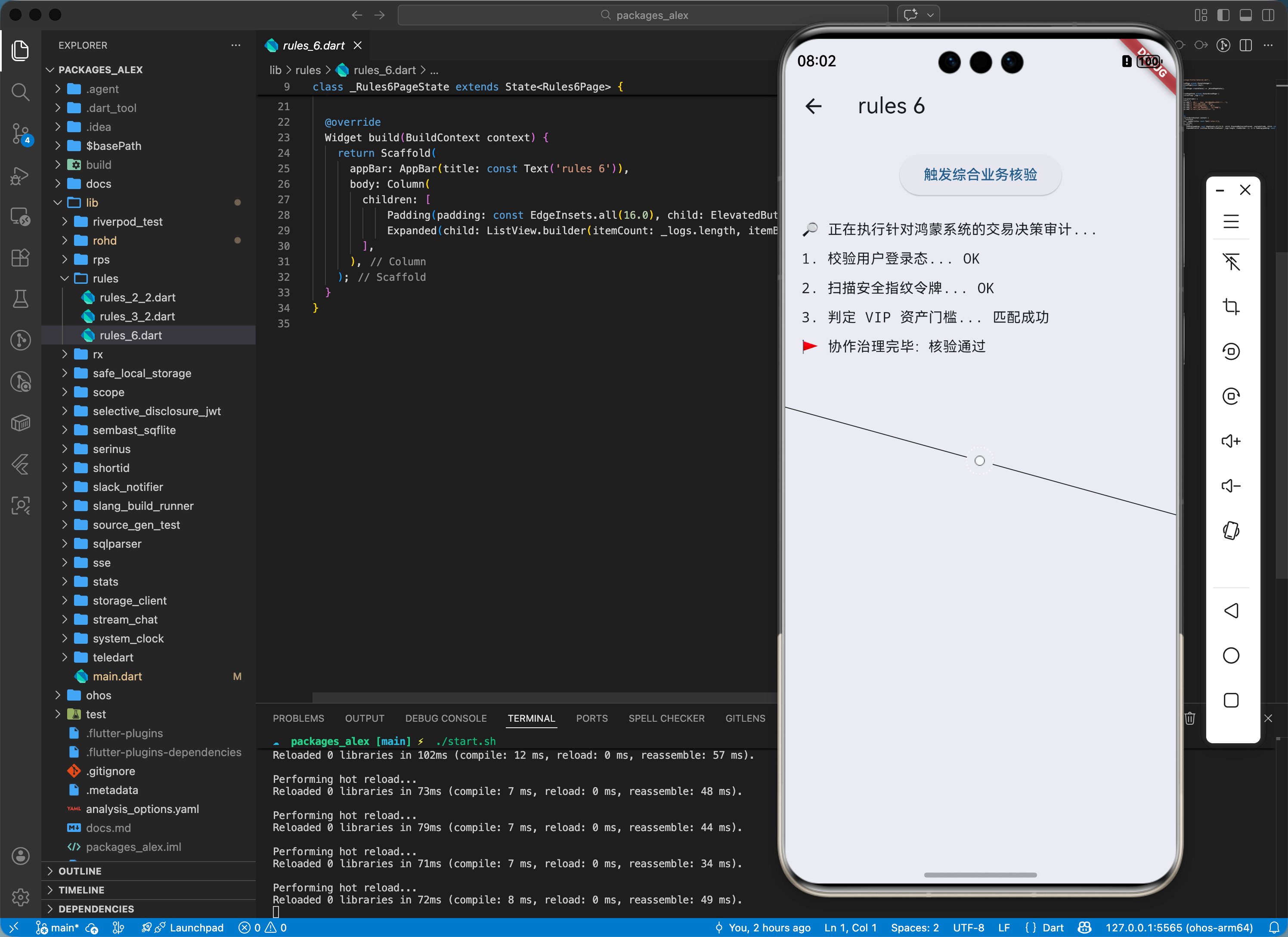Tap the back arrow in rules 6 app
The width and height of the screenshot is (1288, 937).
(813, 106)
